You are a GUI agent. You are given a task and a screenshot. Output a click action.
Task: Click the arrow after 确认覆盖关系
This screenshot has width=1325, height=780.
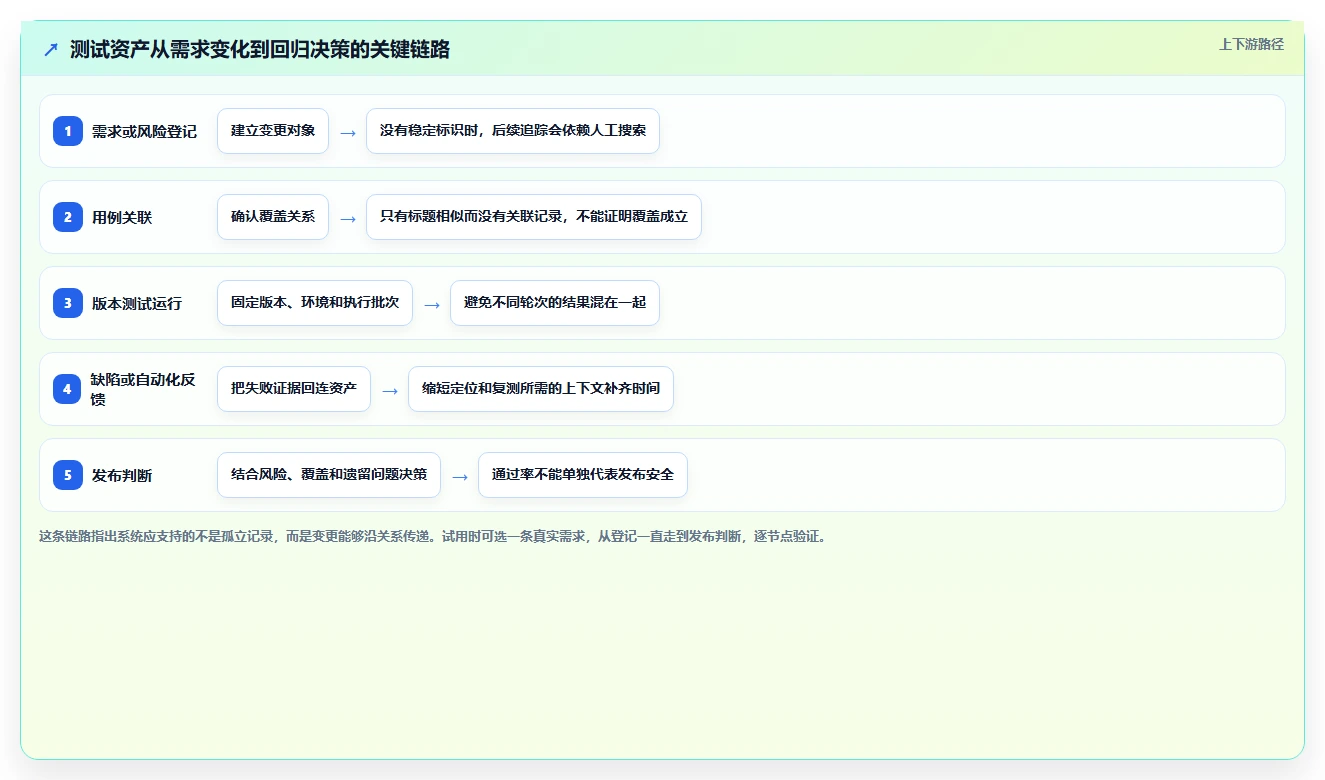point(347,218)
